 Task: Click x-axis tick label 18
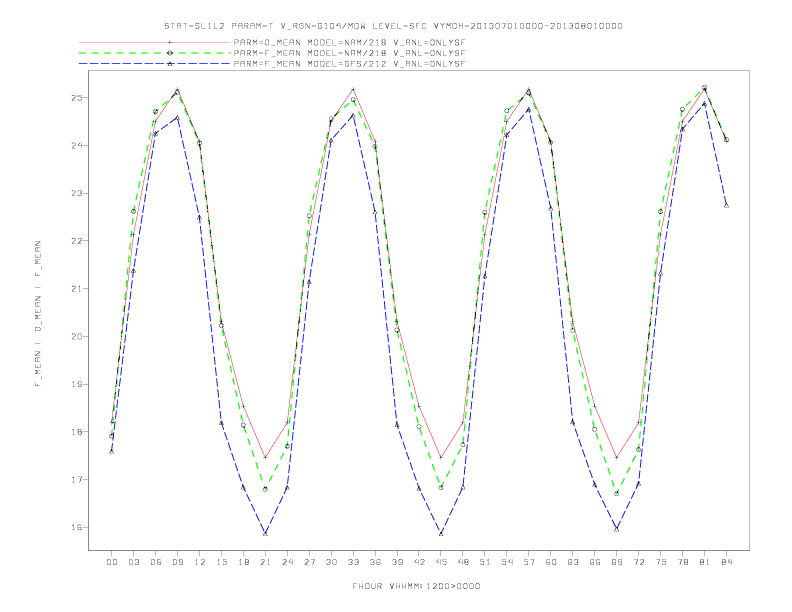point(243,562)
